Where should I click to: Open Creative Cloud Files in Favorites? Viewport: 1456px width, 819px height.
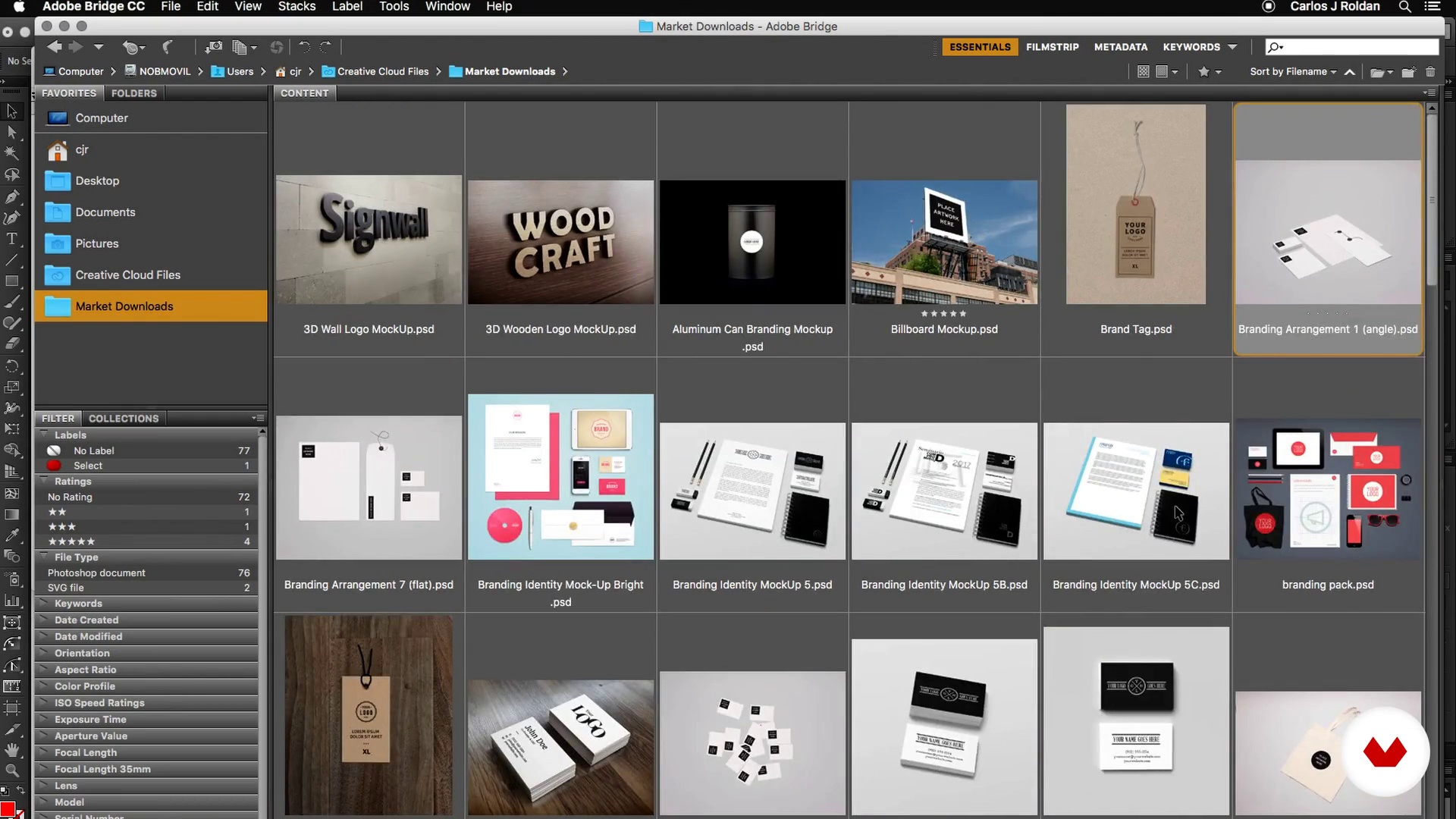pyautogui.click(x=150, y=275)
